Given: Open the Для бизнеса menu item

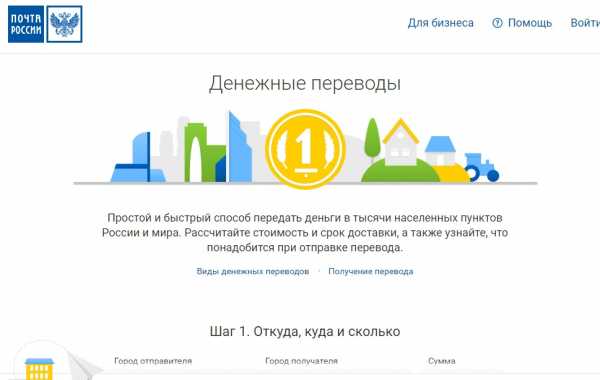Looking at the screenshot, I should click(x=440, y=23).
